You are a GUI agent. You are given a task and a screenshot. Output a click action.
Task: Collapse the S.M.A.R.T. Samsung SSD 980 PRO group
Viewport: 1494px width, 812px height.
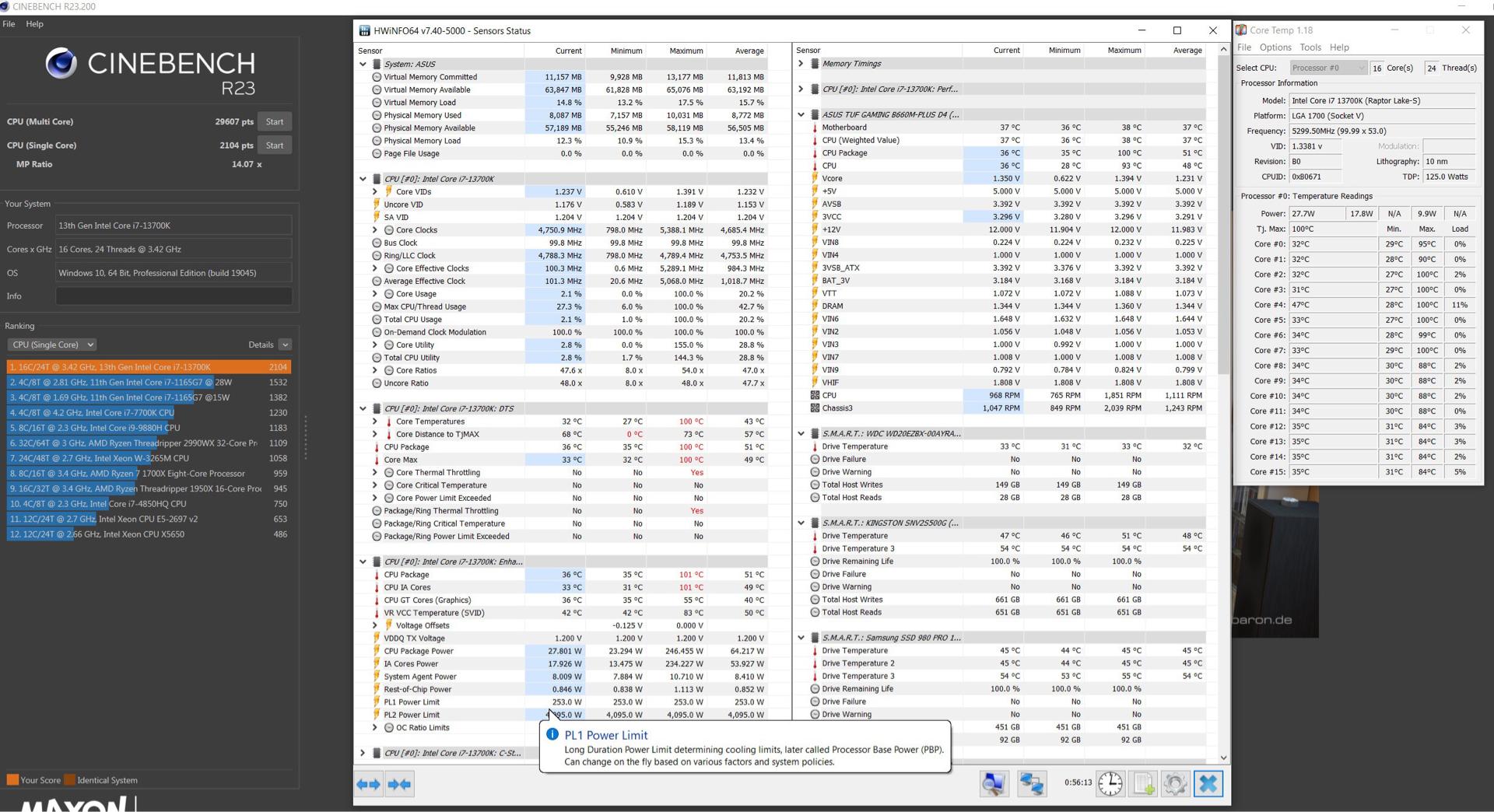[x=801, y=638]
